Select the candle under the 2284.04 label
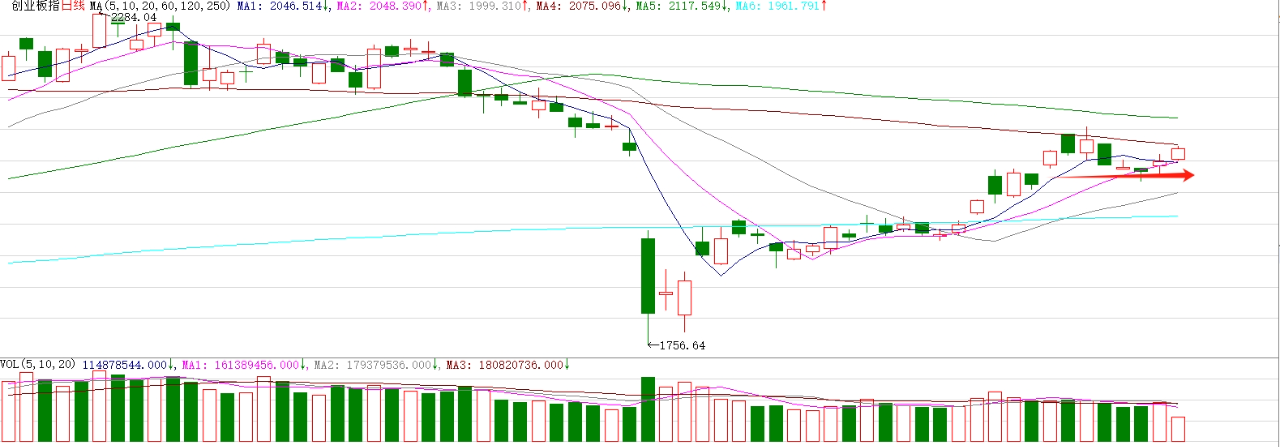The width and height of the screenshot is (1280, 447). pyautogui.click(x=98, y=30)
